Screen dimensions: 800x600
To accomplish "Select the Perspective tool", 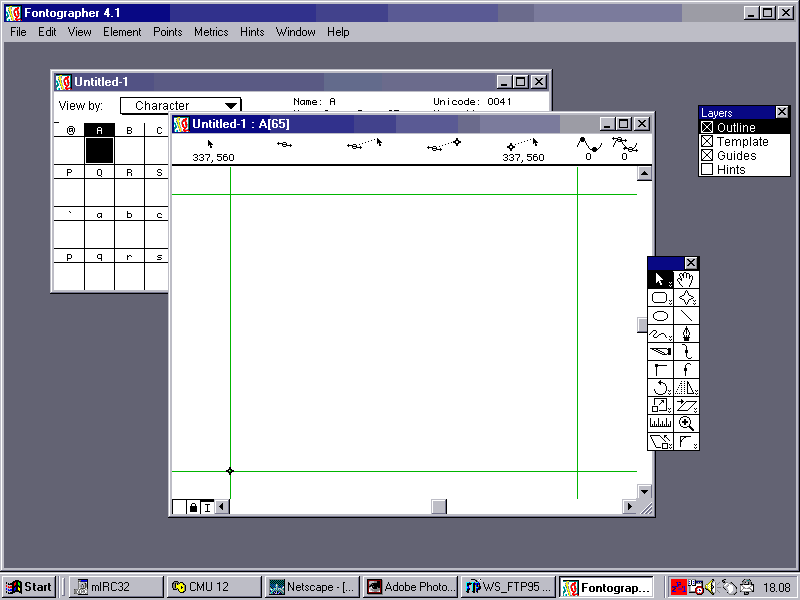I will point(660,441).
